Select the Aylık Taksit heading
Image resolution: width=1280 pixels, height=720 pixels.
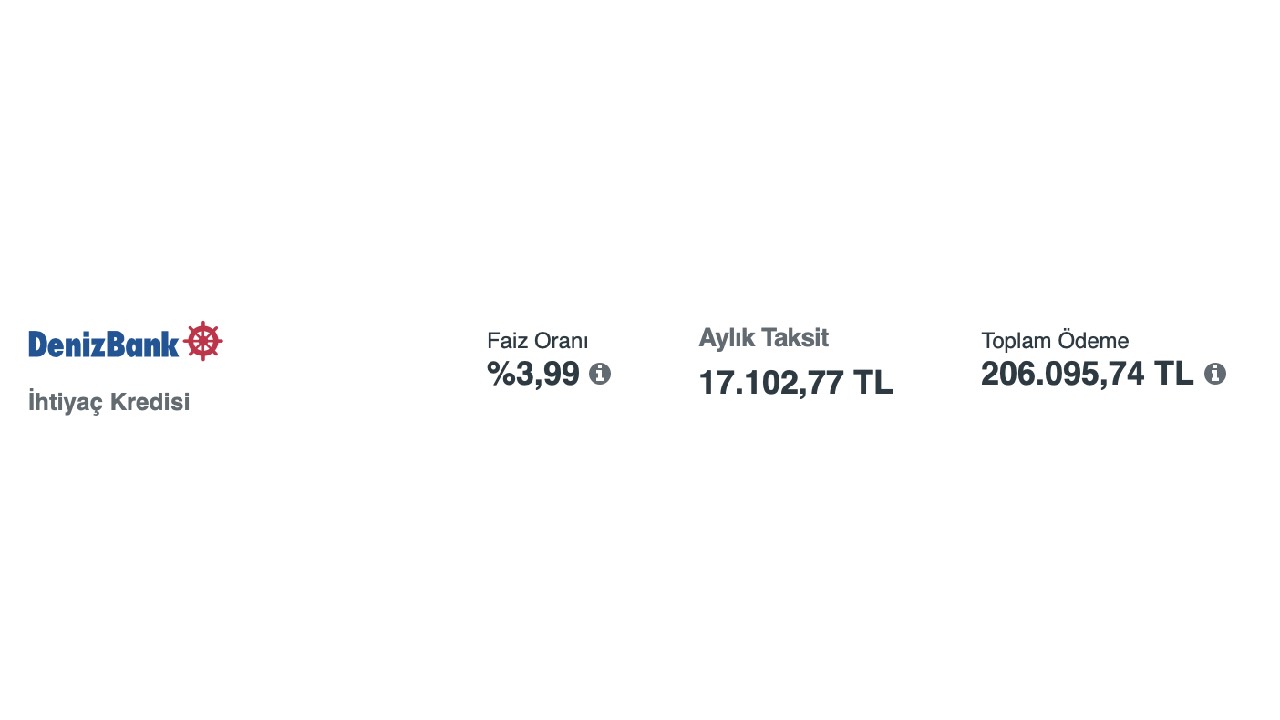coord(763,338)
